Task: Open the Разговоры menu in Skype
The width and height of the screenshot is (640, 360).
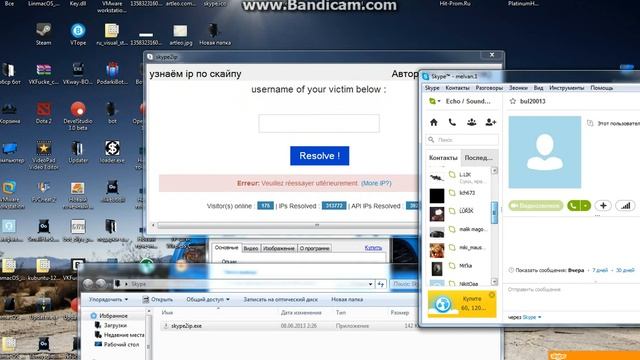Action: click(x=489, y=88)
